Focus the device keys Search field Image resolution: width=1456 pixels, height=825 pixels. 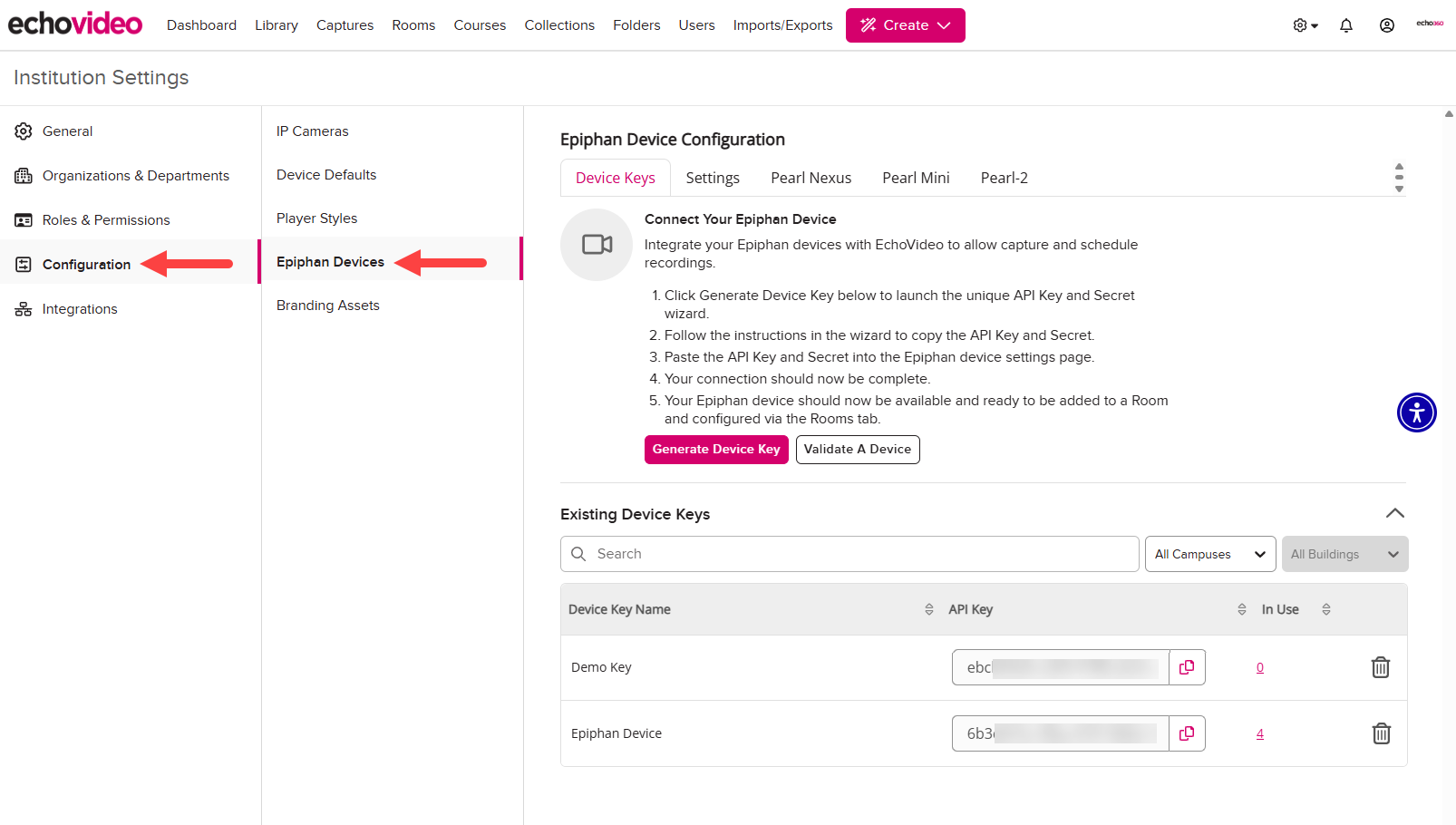(849, 554)
